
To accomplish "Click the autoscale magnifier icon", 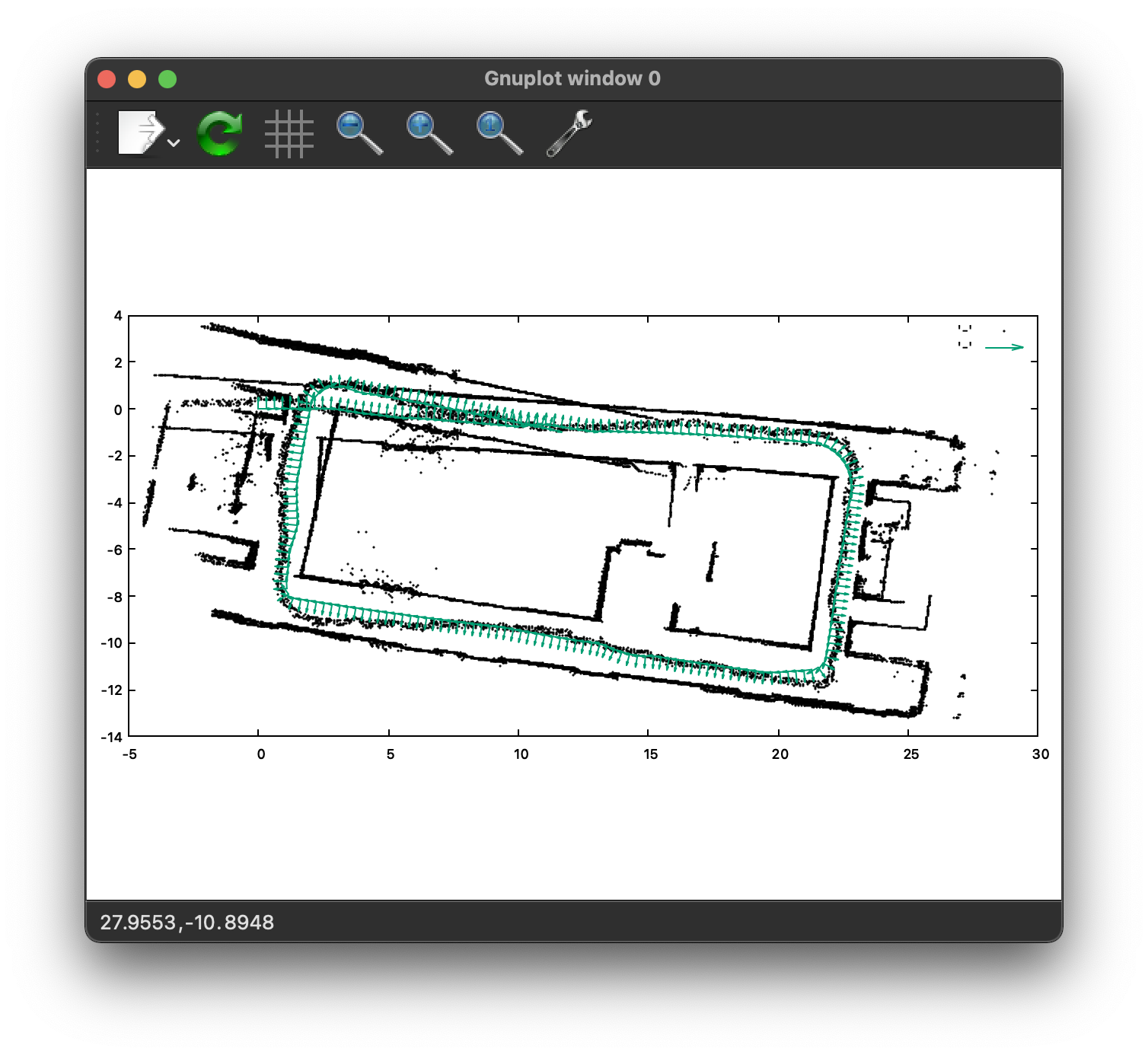I will [x=499, y=134].
